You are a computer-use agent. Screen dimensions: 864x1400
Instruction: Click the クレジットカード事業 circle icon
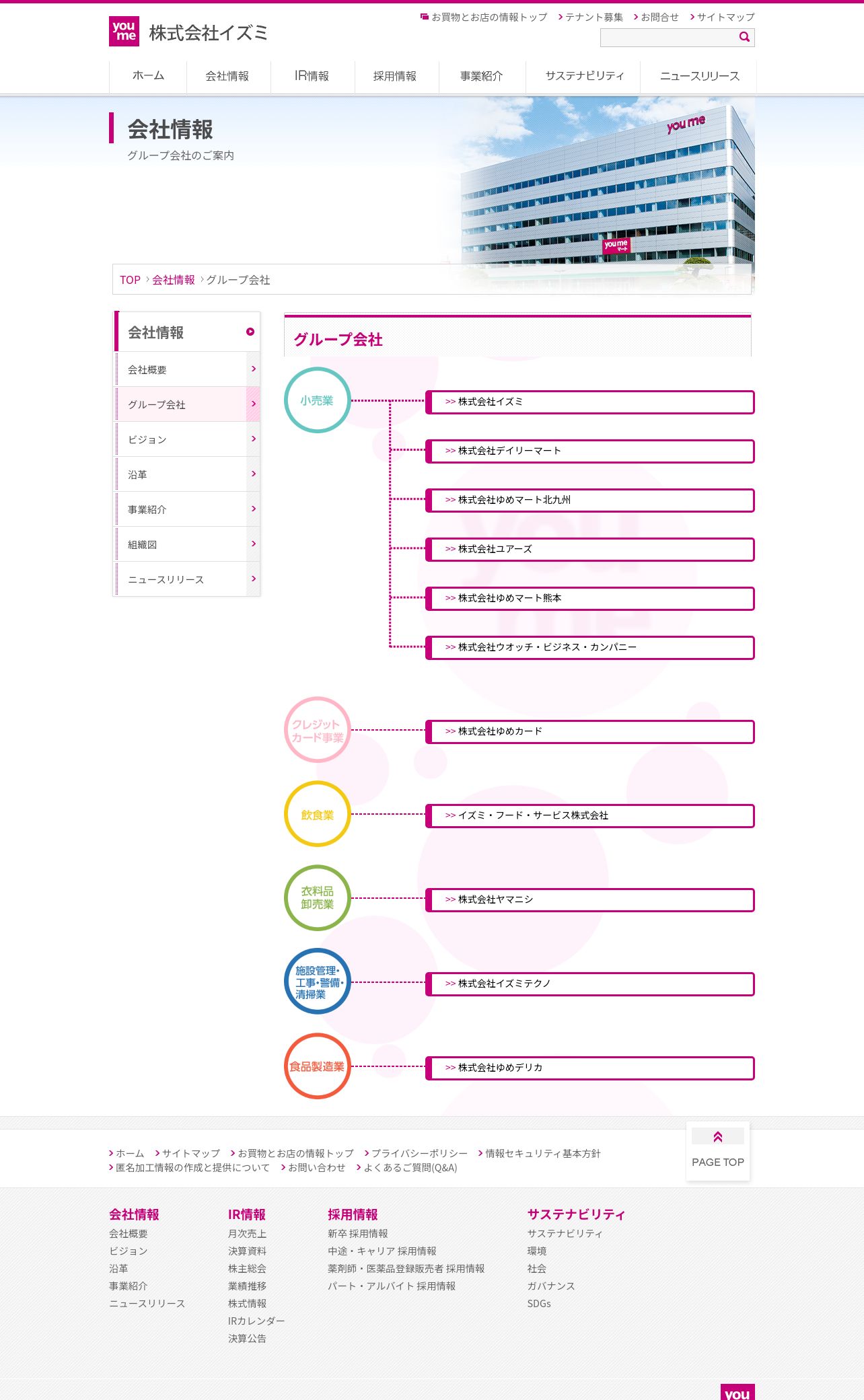coord(318,730)
